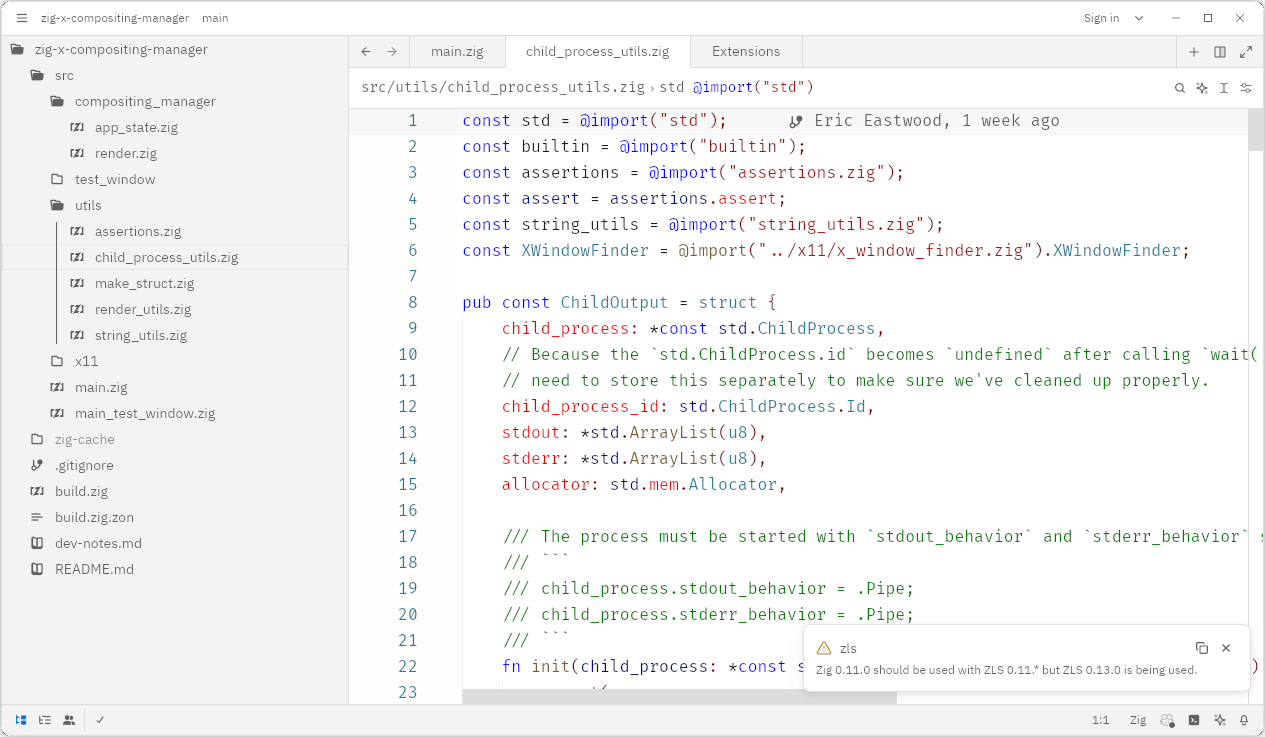Toggle the outline panel in status bar

click(45, 720)
